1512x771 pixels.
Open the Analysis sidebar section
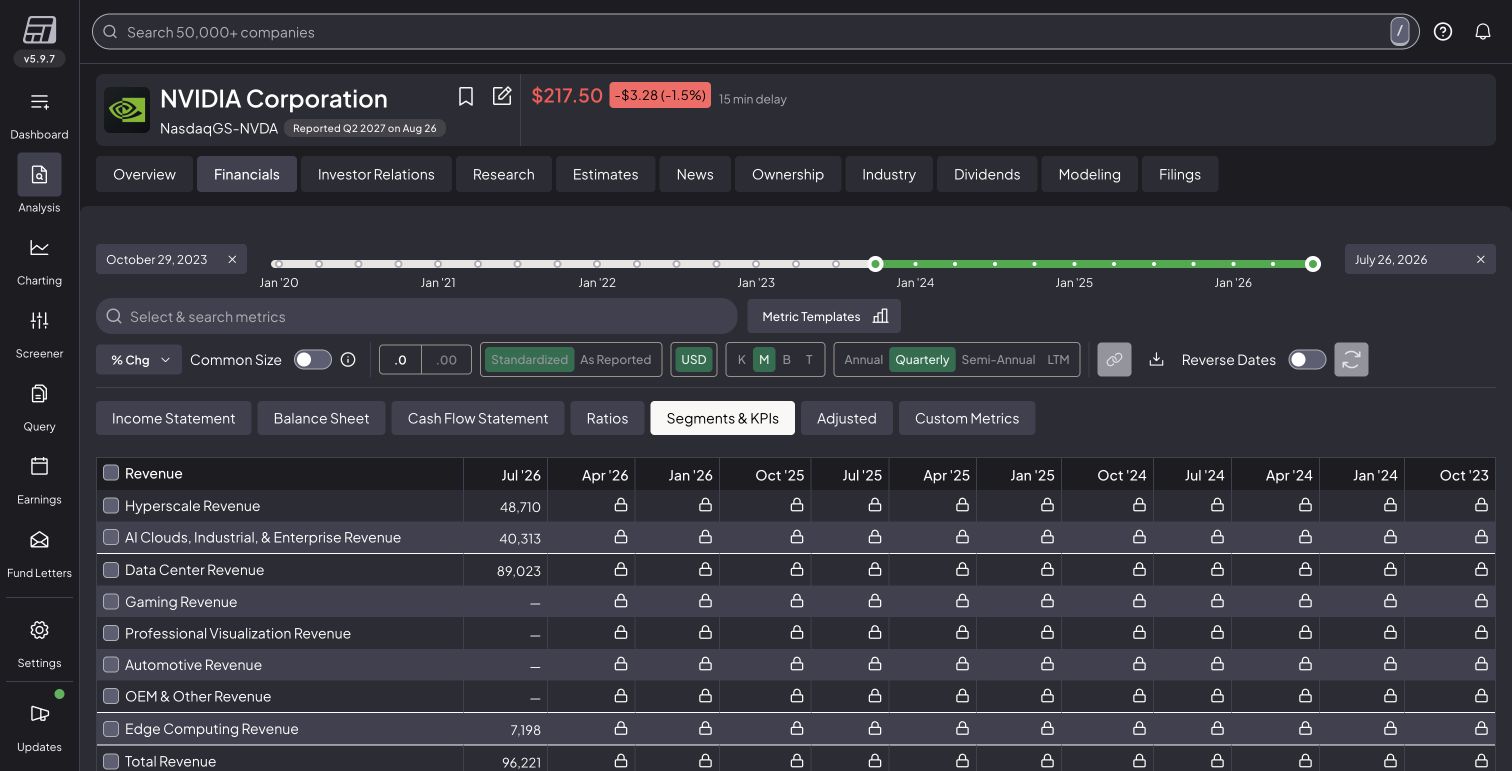[39, 175]
